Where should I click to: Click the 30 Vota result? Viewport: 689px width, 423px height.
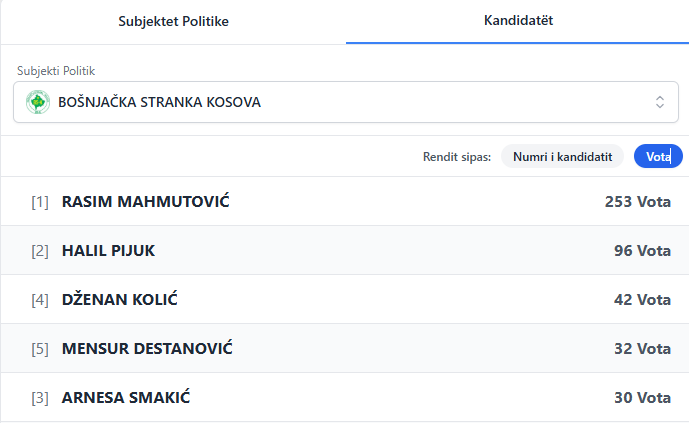642,398
